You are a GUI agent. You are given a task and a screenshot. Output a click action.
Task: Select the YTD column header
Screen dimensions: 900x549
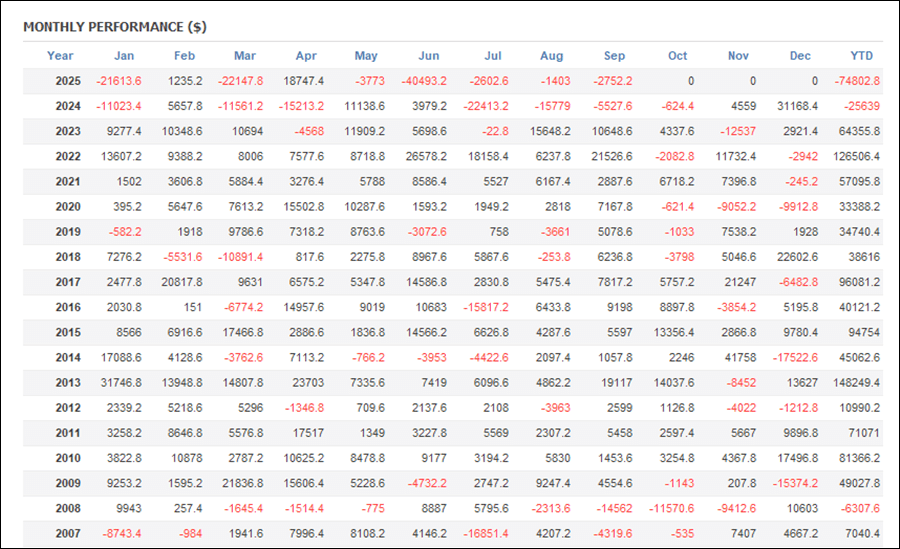[x=861, y=56]
